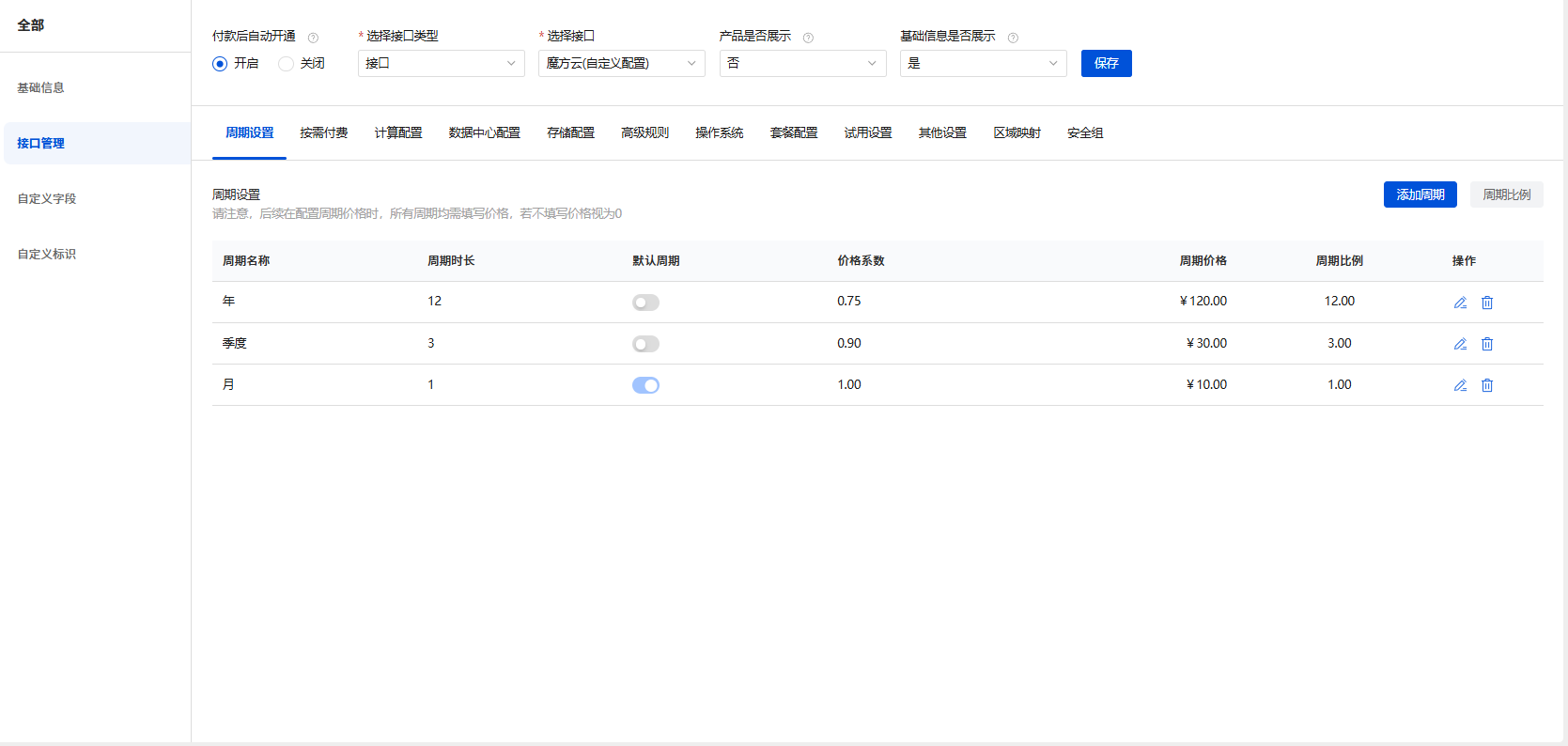View the 试用设置 tab
The width and height of the screenshot is (1568, 746).
click(868, 132)
